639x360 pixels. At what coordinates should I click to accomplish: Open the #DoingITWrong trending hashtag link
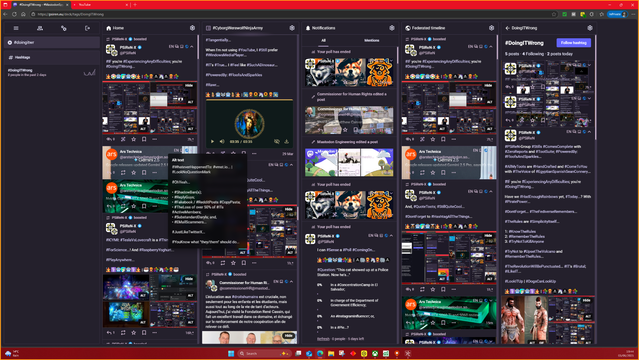pyautogui.click(x=20, y=70)
